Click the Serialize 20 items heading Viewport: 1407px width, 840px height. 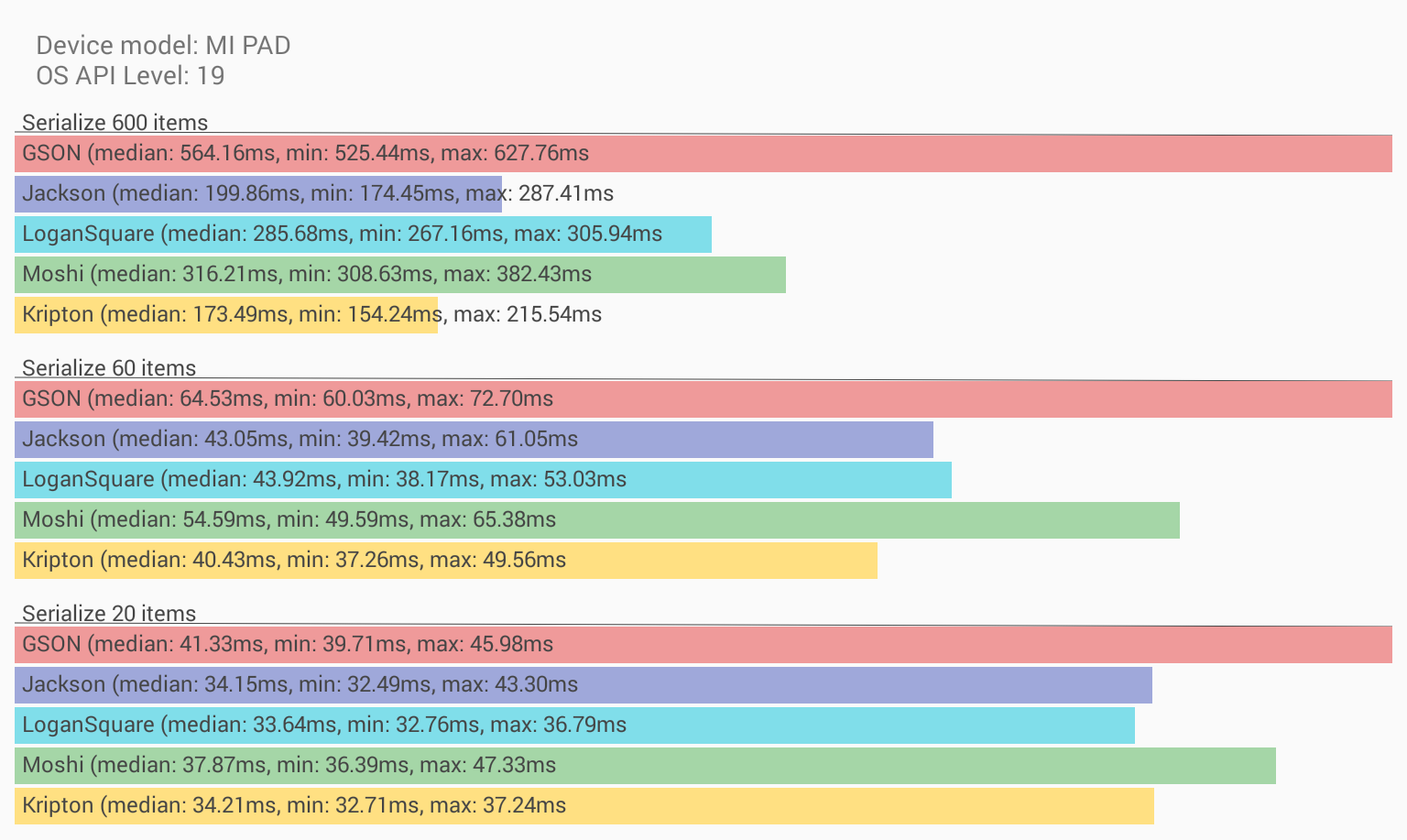pos(109,613)
